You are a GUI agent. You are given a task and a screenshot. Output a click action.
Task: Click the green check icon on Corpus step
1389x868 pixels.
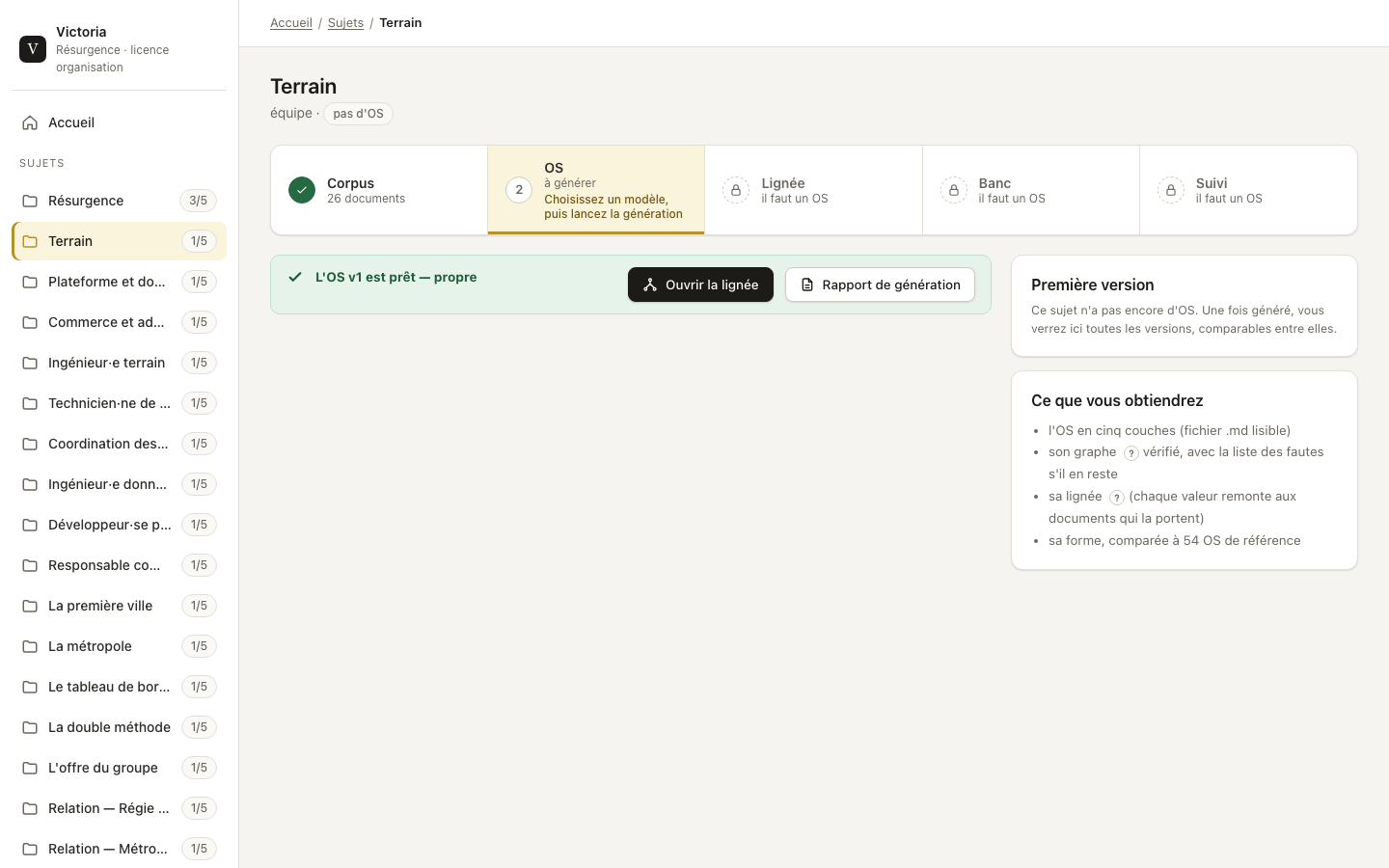[x=302, y=190]
